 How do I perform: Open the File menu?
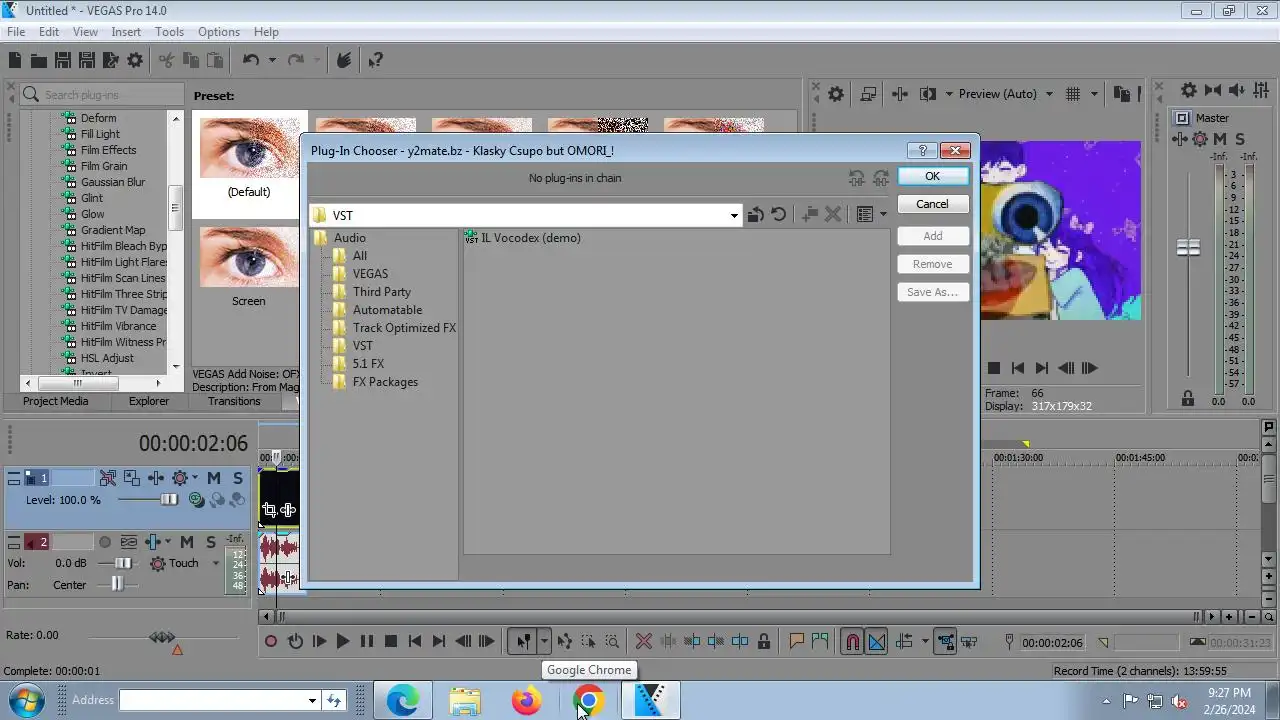coord(16,32)
